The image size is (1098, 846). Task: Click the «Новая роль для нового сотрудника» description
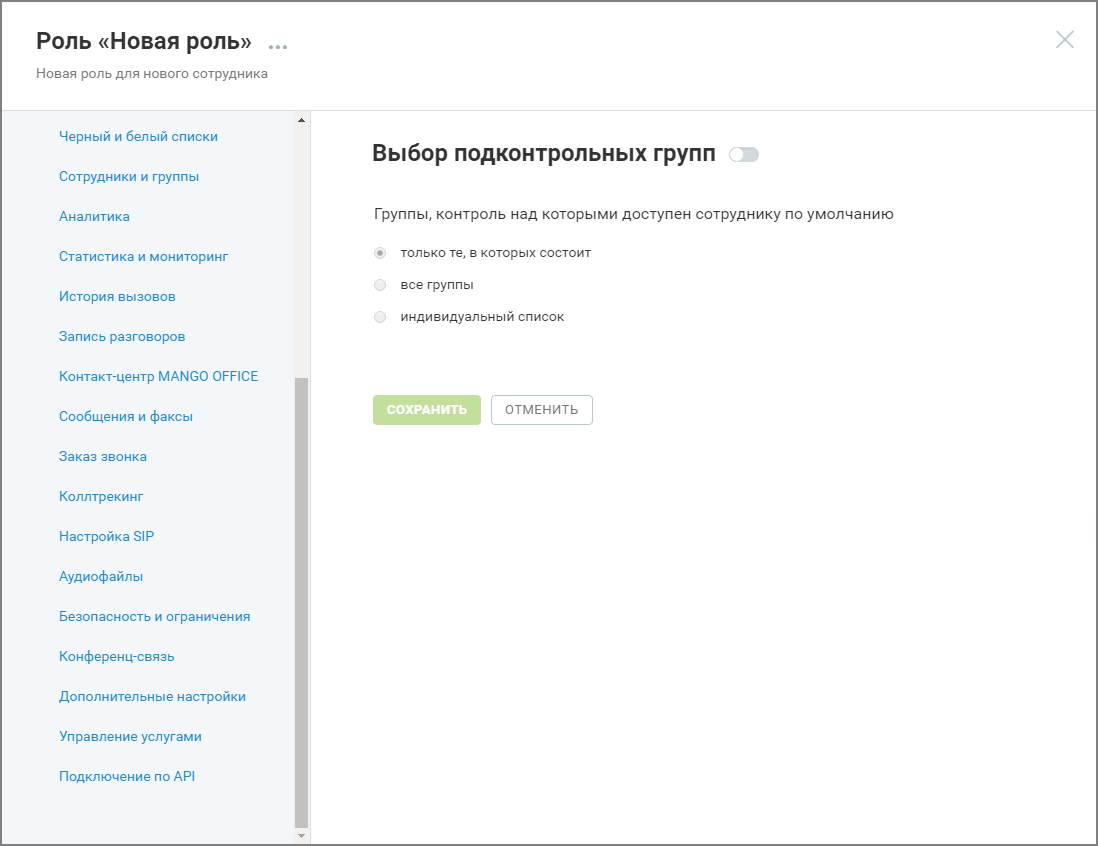pos(152,74)
